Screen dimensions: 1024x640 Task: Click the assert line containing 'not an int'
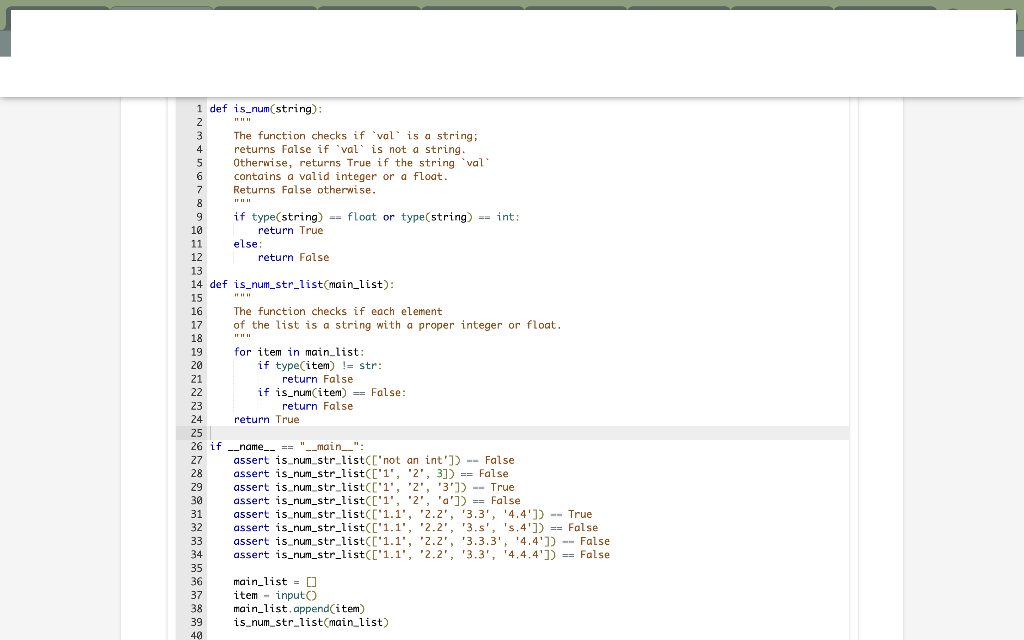[x=374, y=460]
